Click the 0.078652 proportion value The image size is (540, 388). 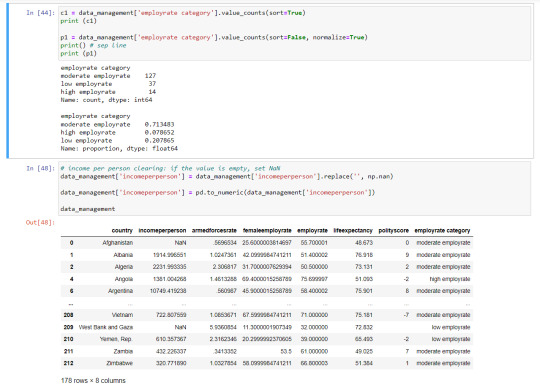(x=159, y=133)
